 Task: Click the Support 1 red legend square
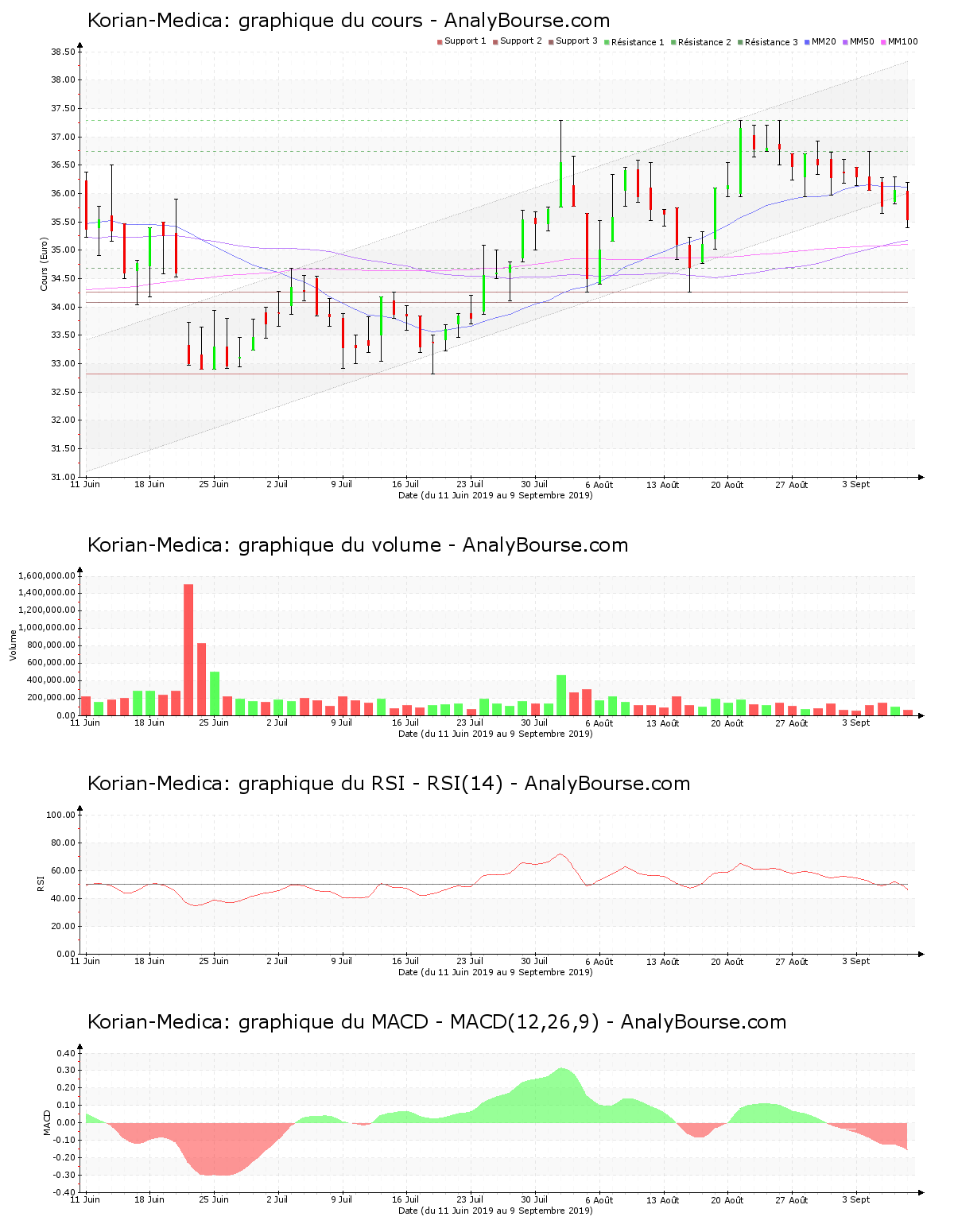pos(440,42)
